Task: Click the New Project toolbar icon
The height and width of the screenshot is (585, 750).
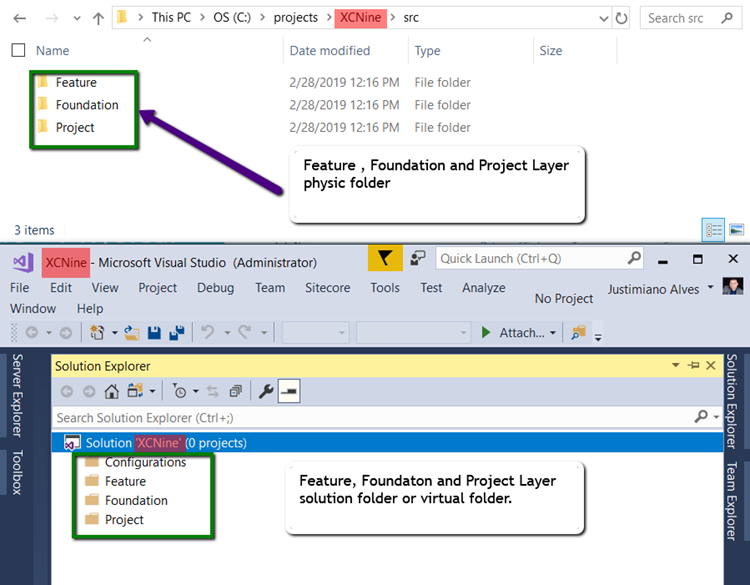Action: coord(98,332)
